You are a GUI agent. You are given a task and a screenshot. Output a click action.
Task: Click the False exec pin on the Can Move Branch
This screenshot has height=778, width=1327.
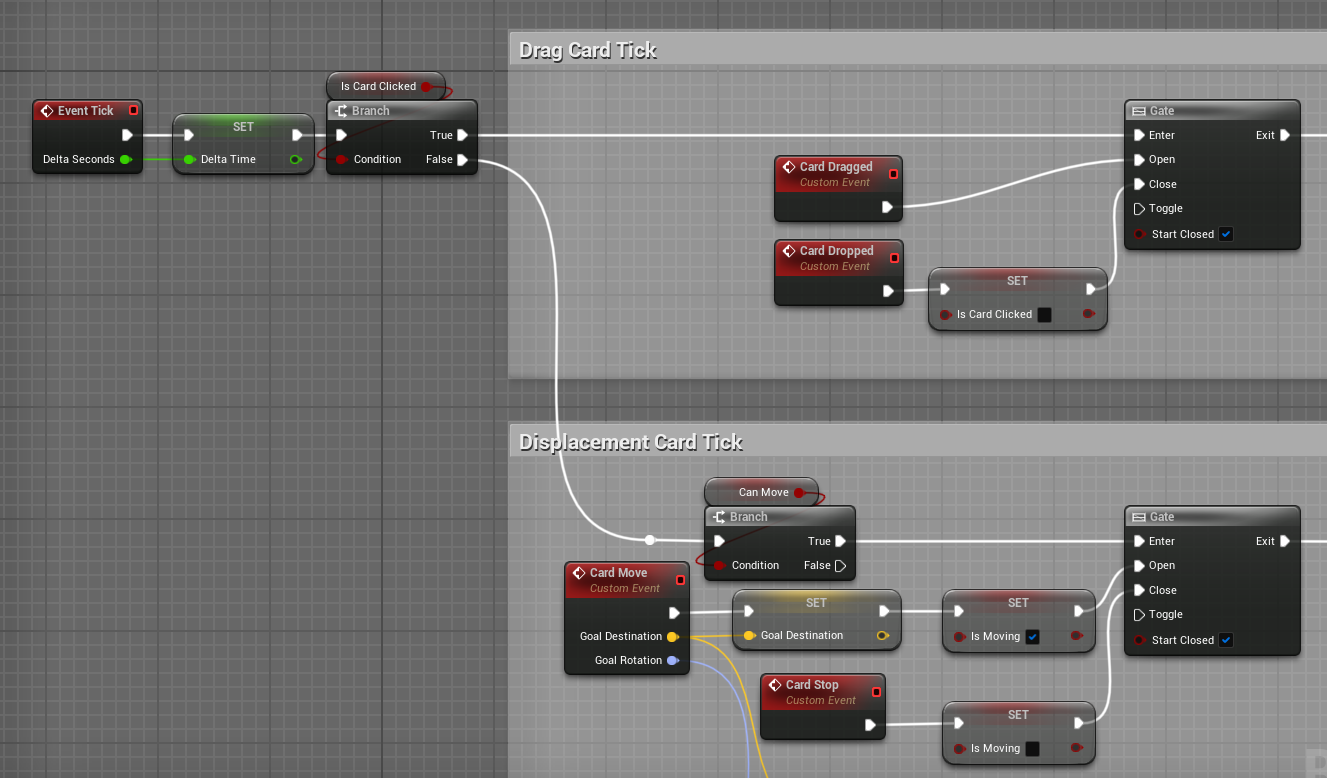click(x=840, y=565)
